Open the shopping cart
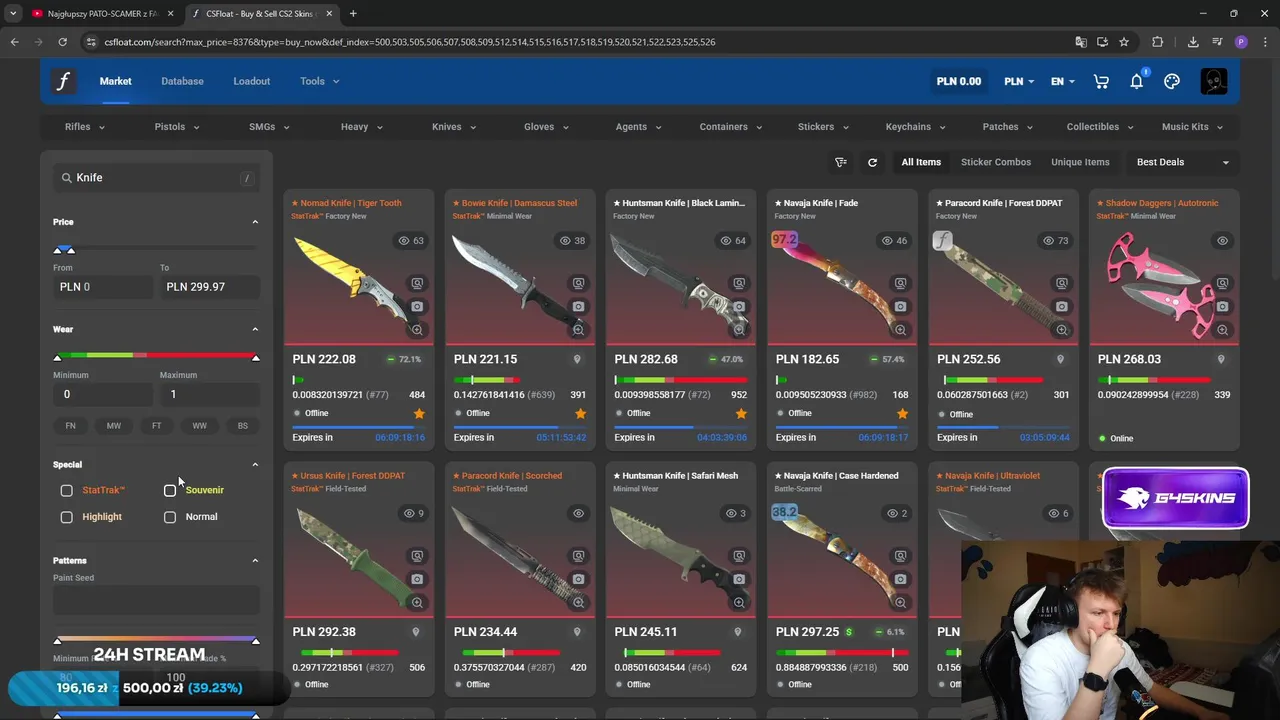 pos(1101,81)
